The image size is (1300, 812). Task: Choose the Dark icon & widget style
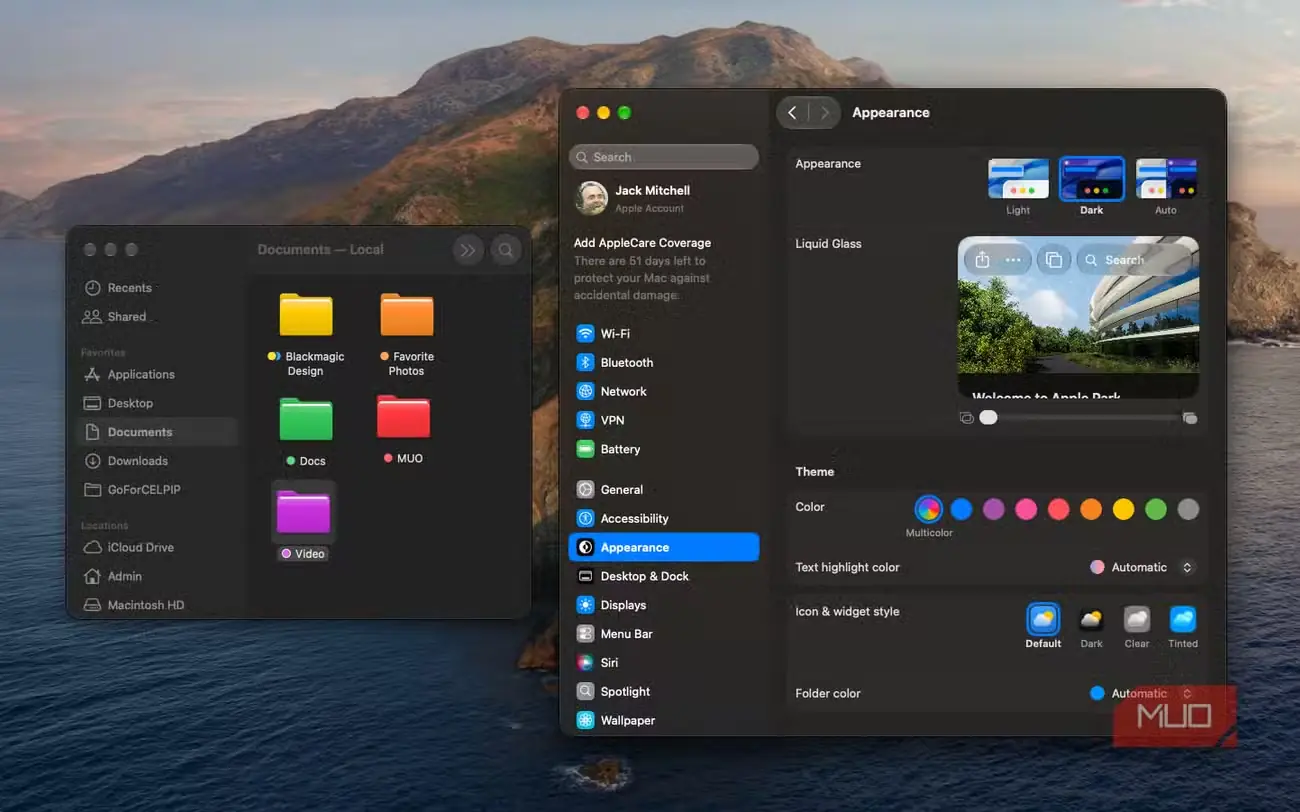(x=1091, y=620)
